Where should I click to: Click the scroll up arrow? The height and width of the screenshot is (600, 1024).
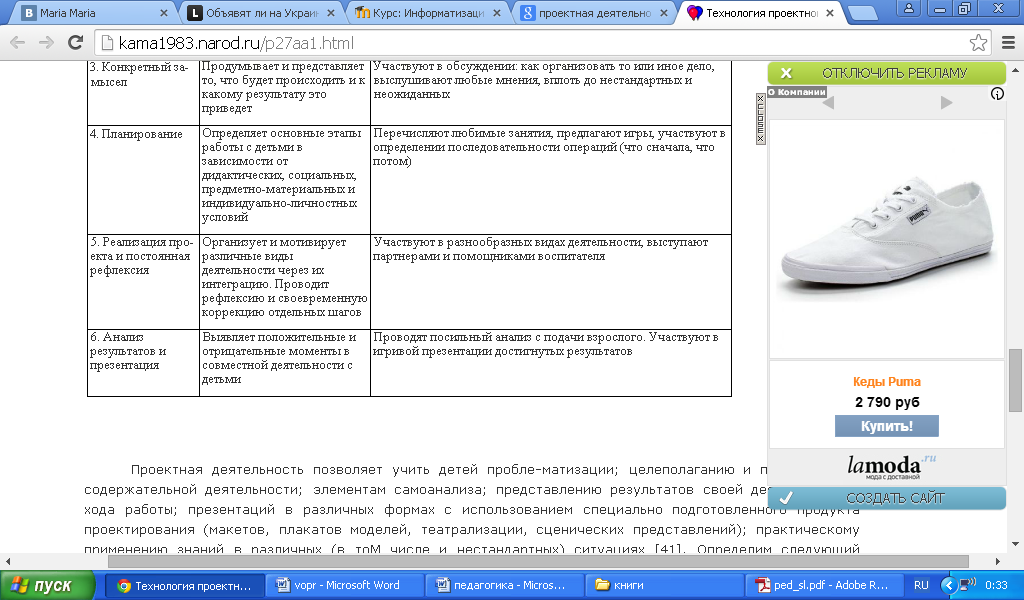1015,69
